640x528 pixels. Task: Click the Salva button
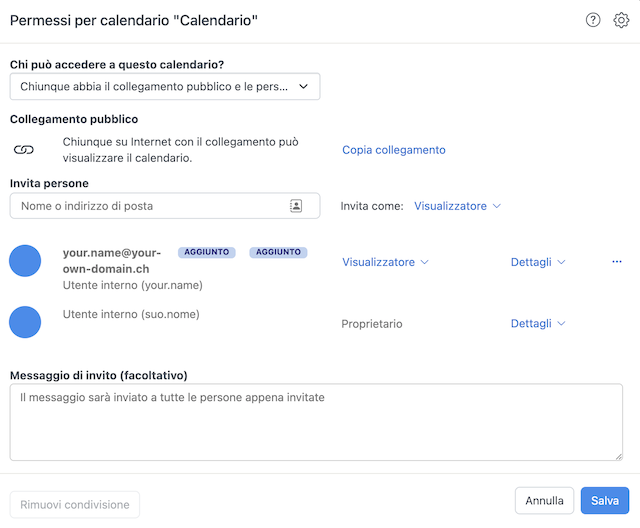[x=604, y=500]
